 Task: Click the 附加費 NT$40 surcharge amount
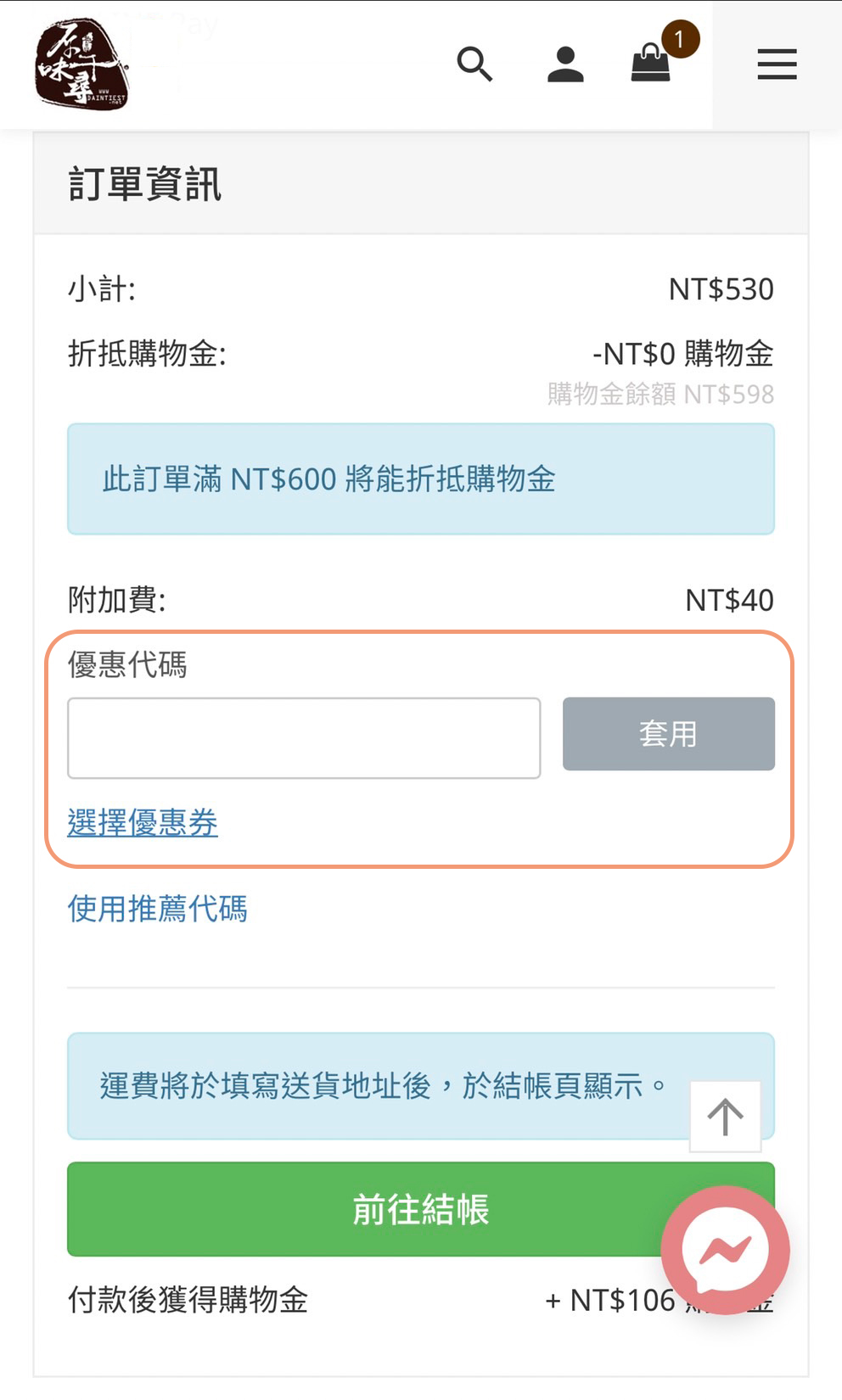[x=729, y=601]
